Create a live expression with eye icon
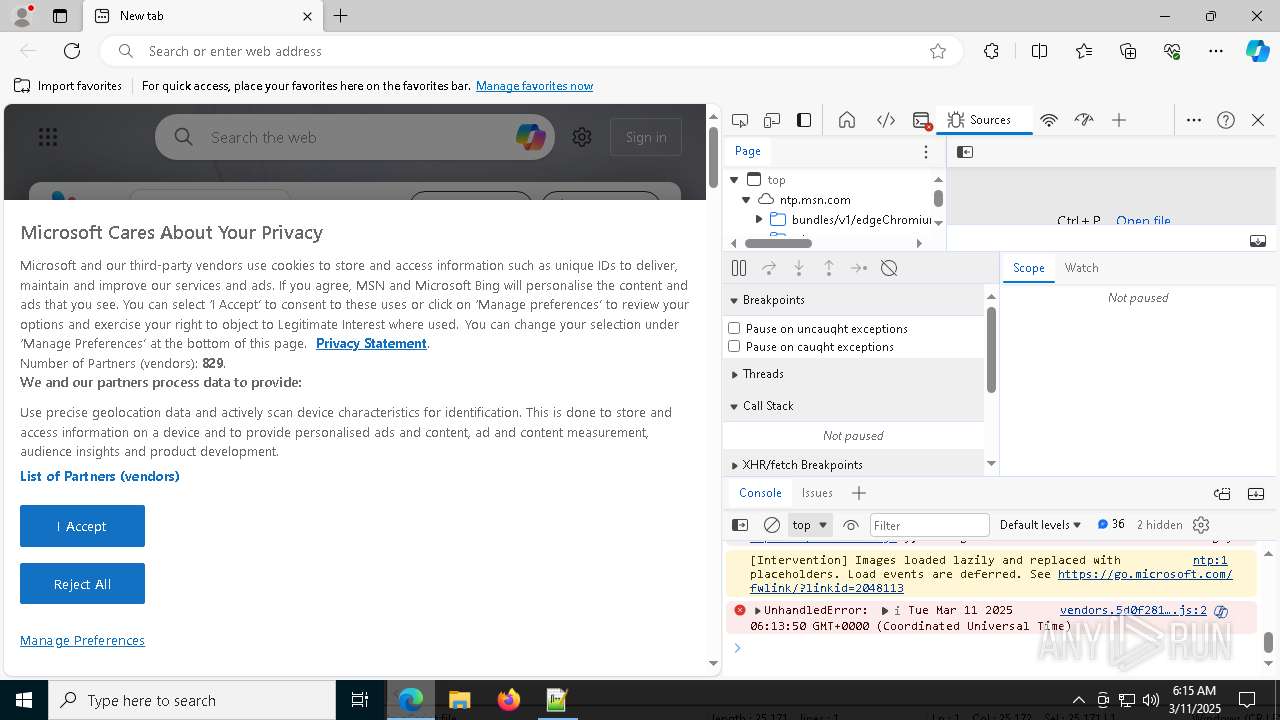The height and width of the screenshot is (720, 1280). (851, 525)
